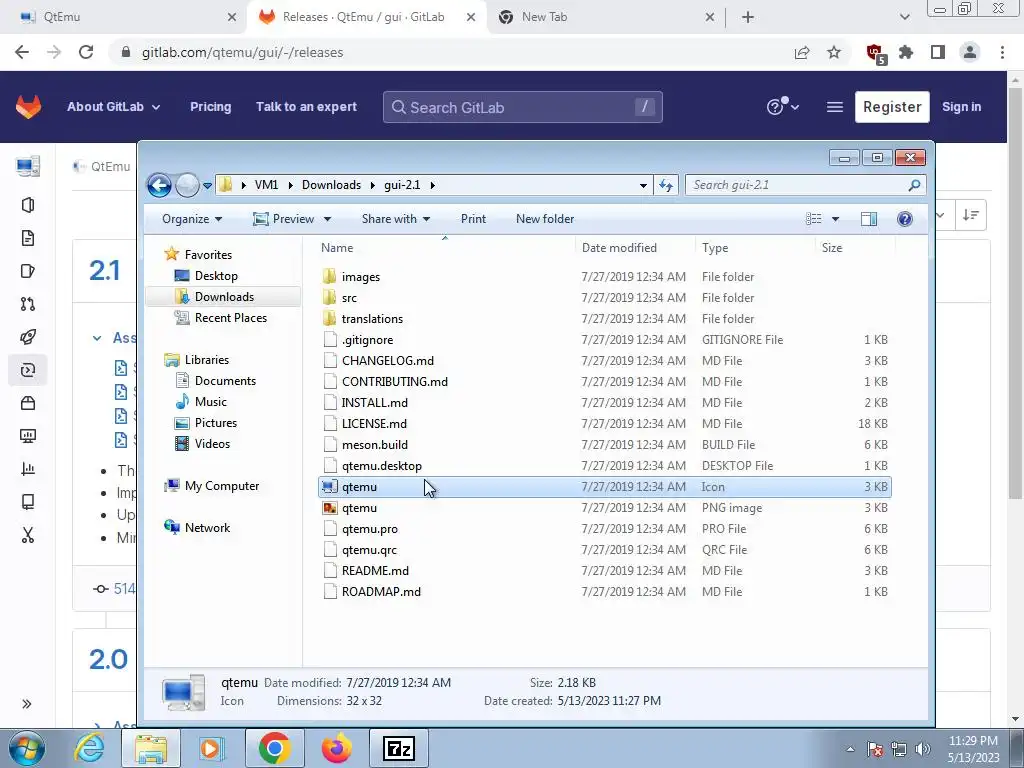Open the Organize menu
Screen dimensions: 1024x768
coord(192,219)
